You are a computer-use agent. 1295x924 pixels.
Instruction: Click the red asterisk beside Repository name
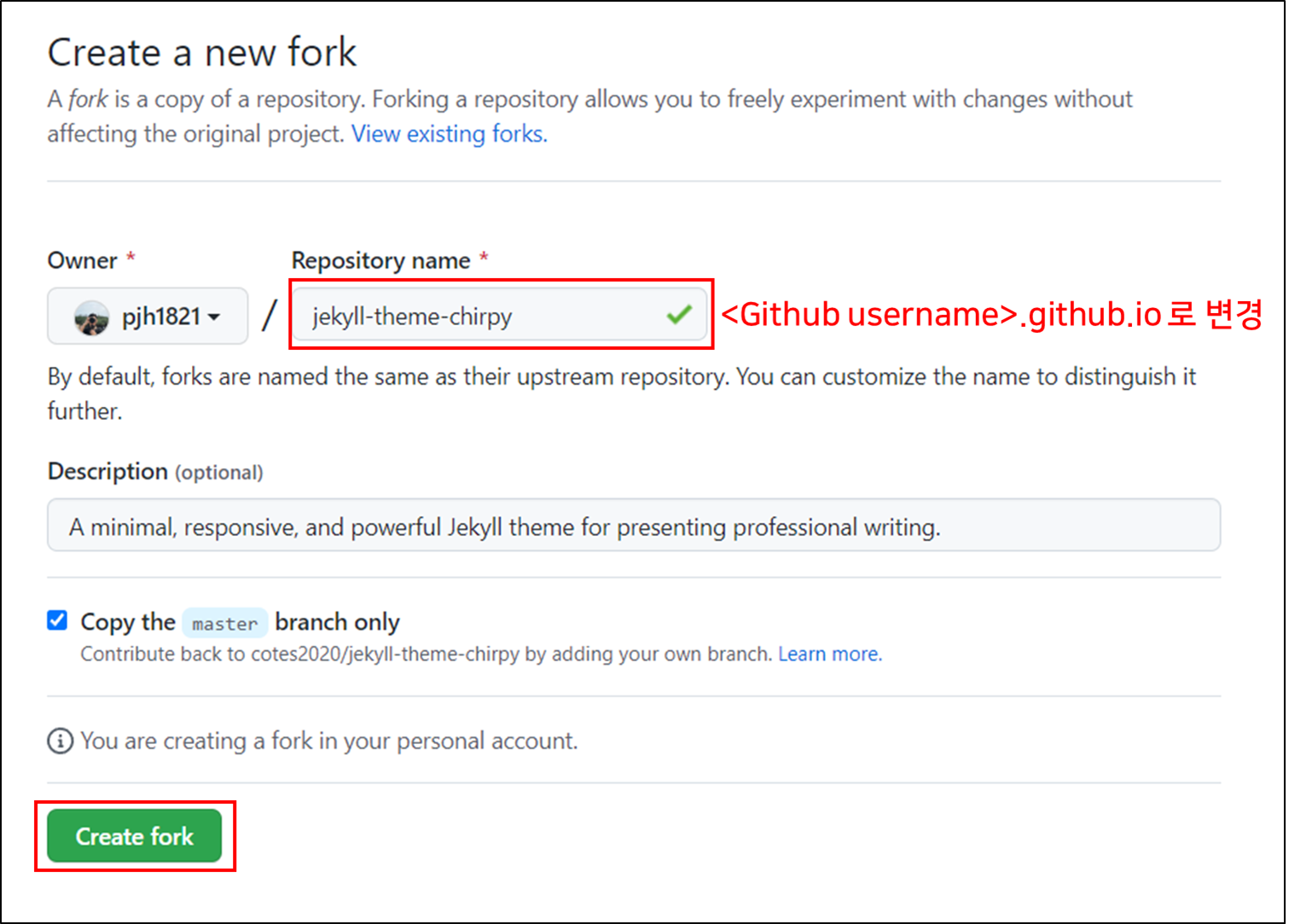tap(485, 256)
